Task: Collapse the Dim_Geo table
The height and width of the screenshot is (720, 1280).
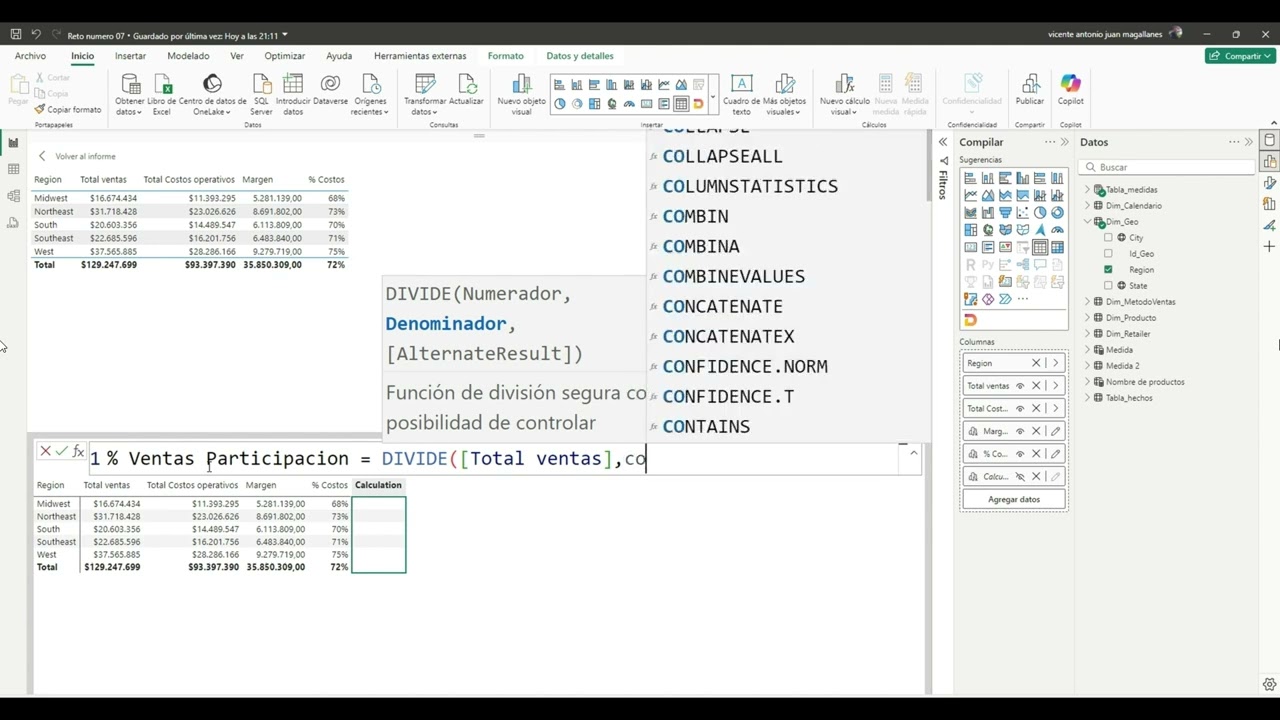Action: point(1087,222)
